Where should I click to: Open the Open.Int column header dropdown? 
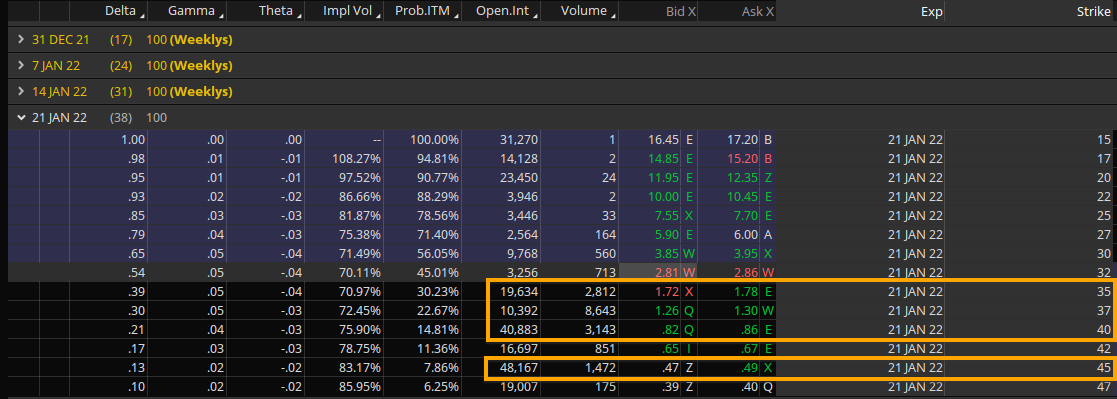(535, 15)
